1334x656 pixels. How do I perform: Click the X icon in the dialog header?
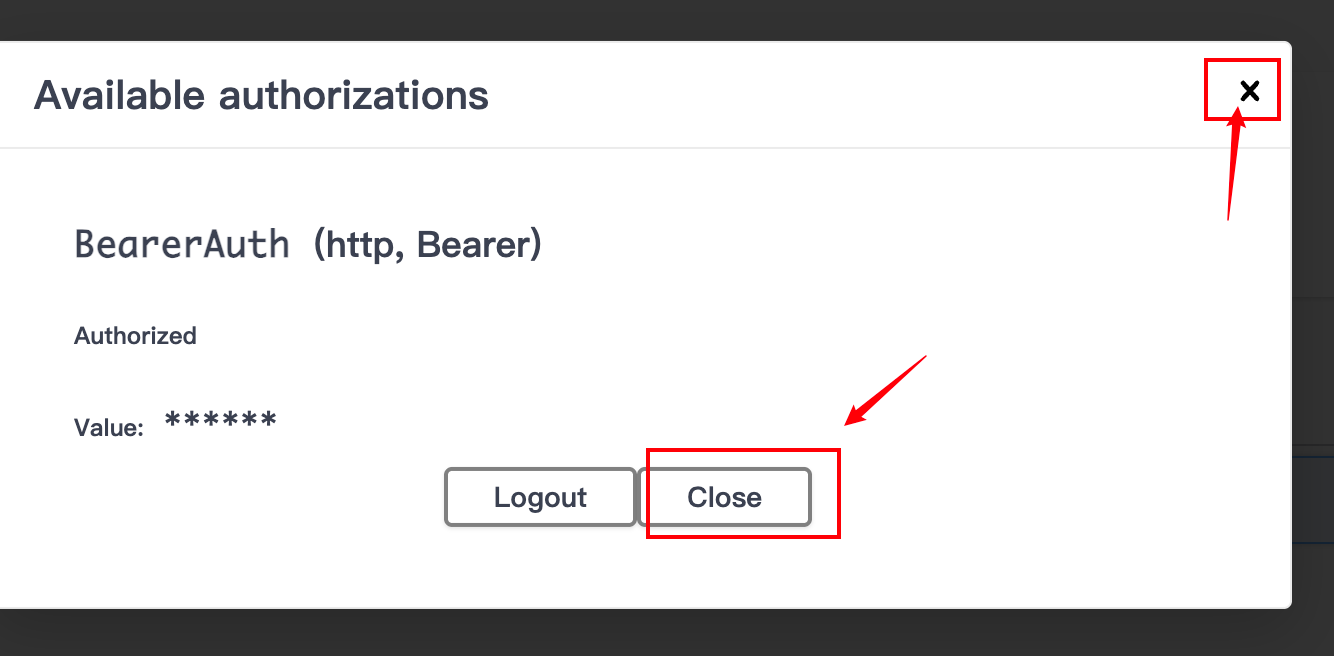coord(1249,92)
